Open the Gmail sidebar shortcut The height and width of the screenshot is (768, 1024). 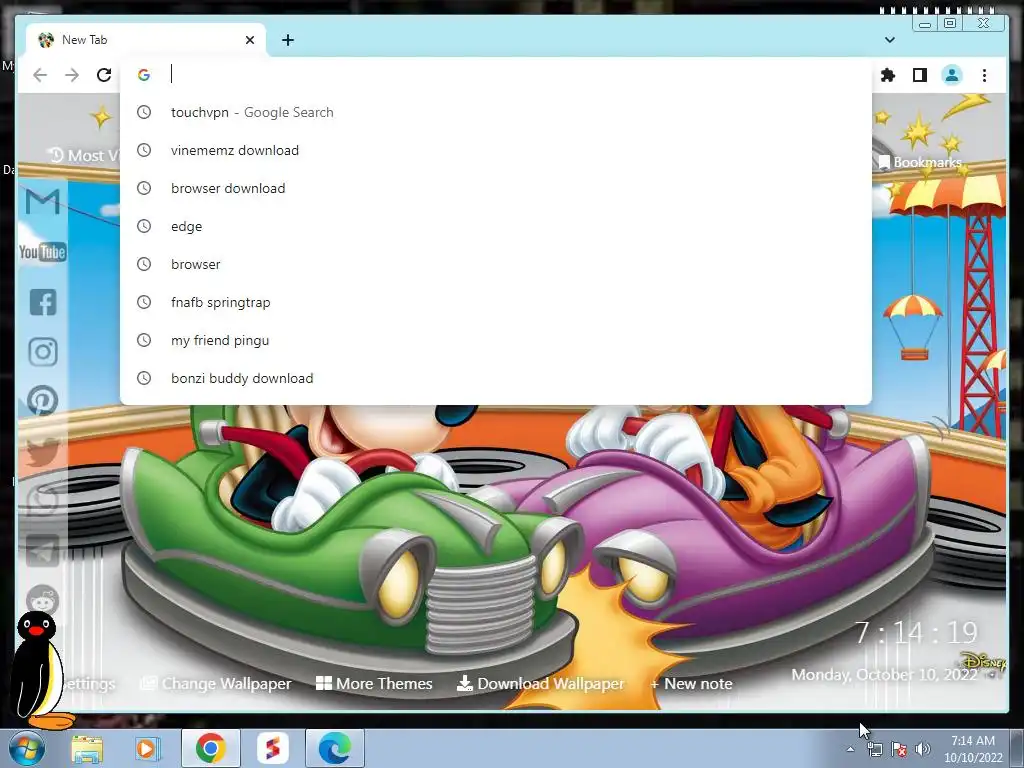pyautogui.click(x=42, y=202)
